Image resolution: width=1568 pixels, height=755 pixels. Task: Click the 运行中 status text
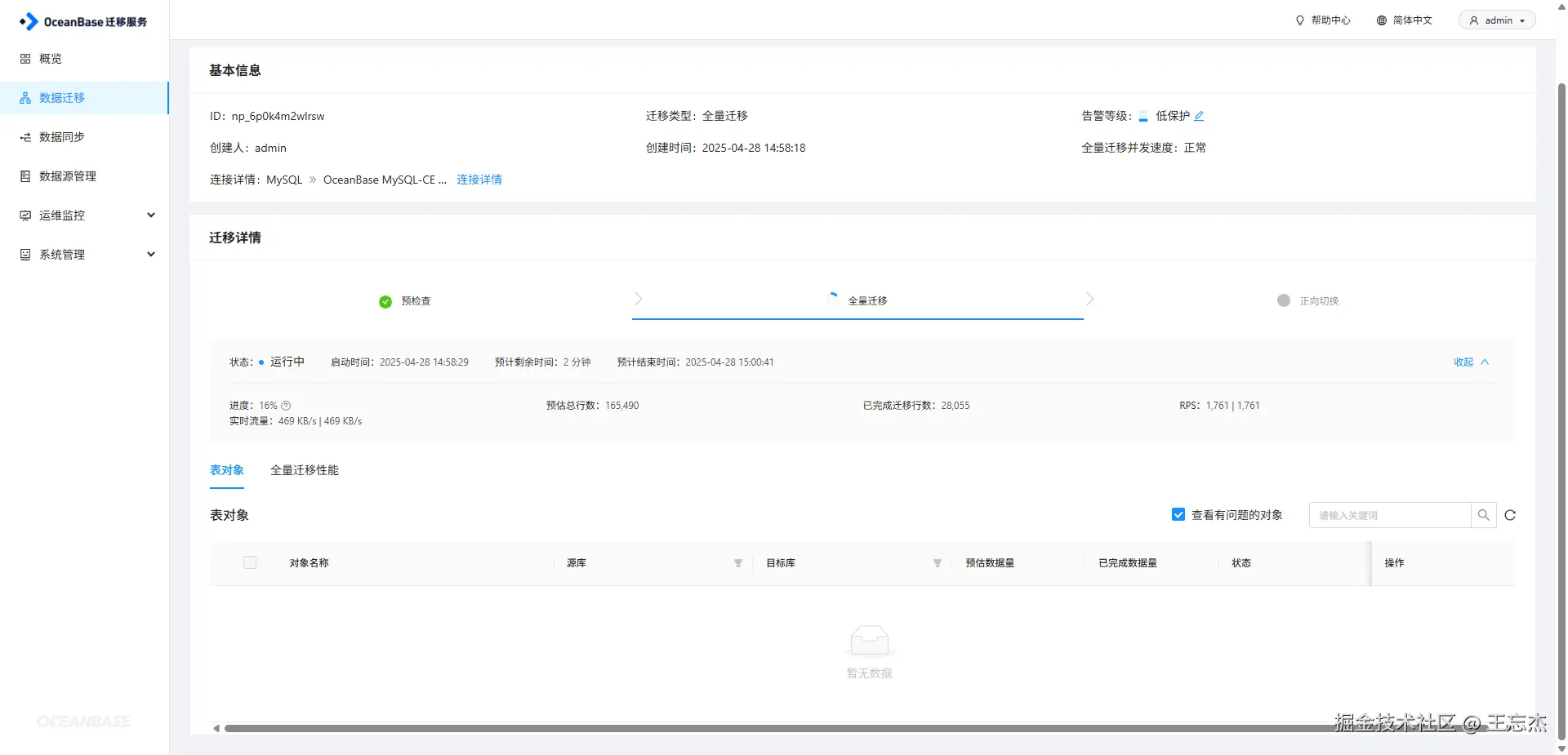click(287, 362)
